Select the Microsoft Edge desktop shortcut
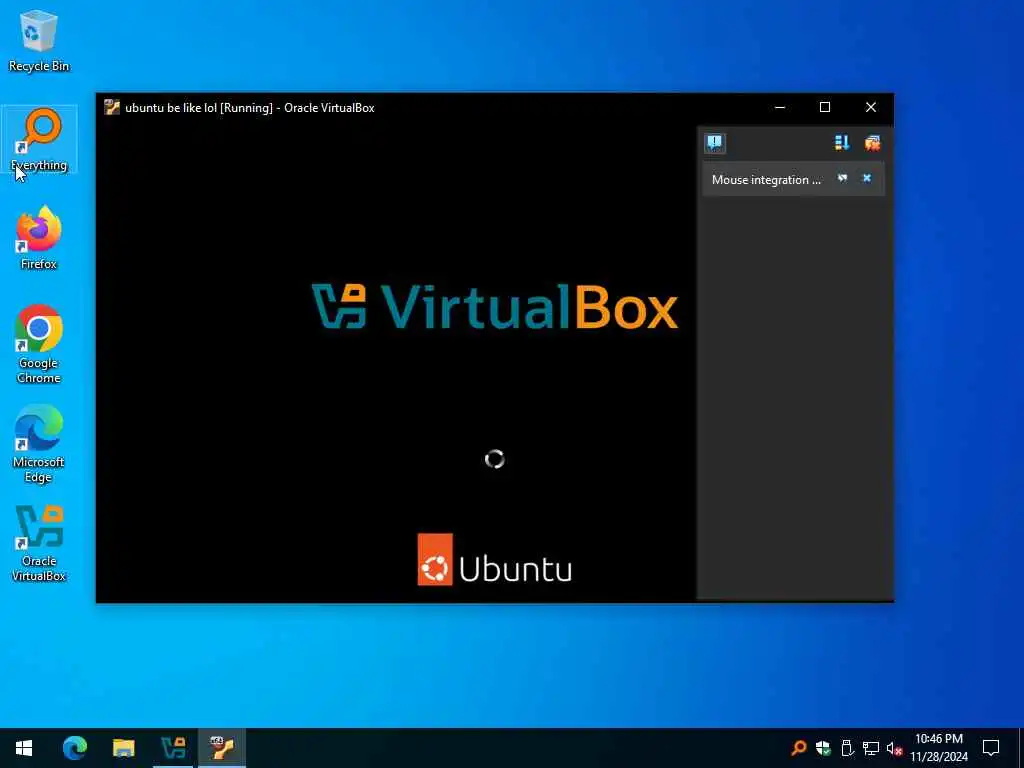The height and width of the screenshot is (768, 1024). 39,444
